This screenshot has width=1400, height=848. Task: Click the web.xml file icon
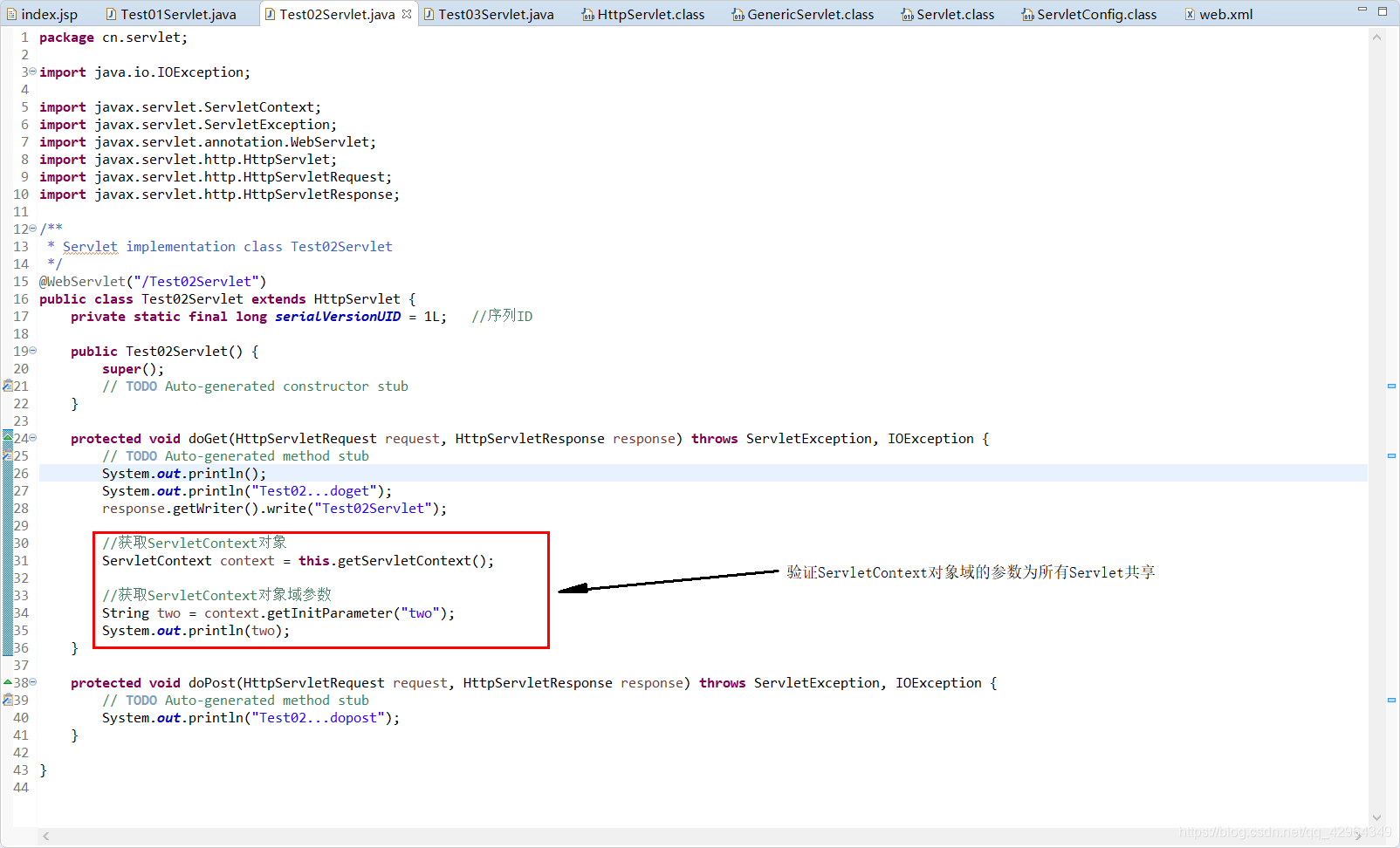point(1190,14)
